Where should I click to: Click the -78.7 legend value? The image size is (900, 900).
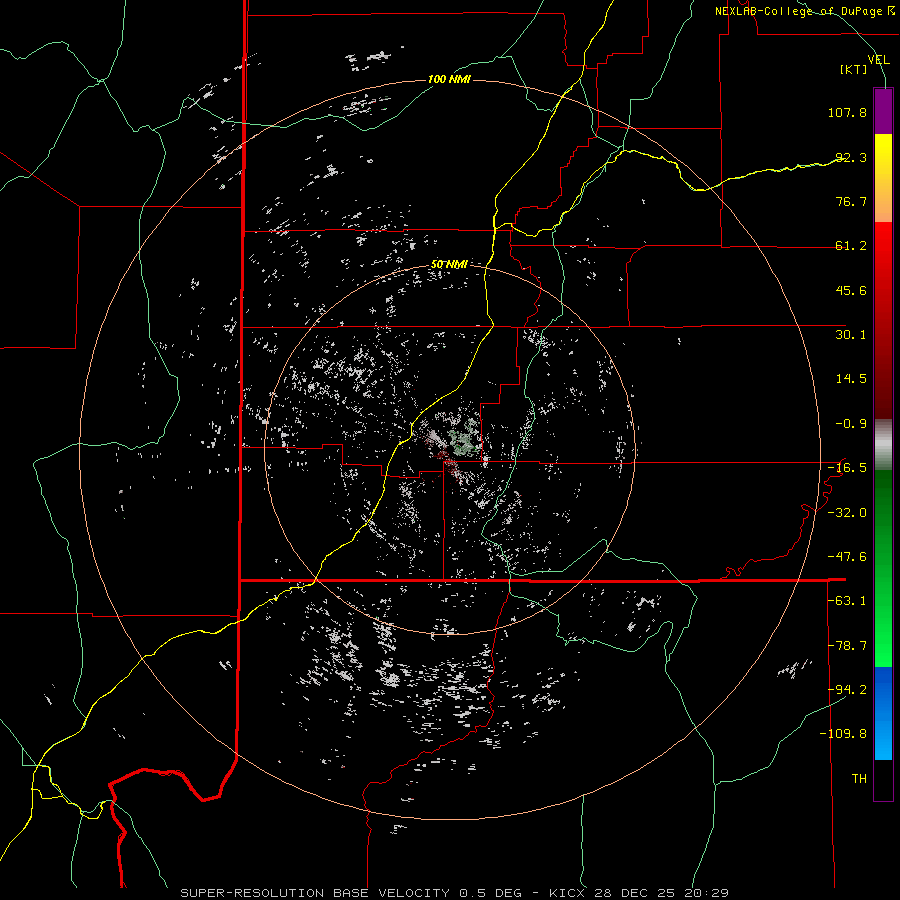click(x=847, y=646)
